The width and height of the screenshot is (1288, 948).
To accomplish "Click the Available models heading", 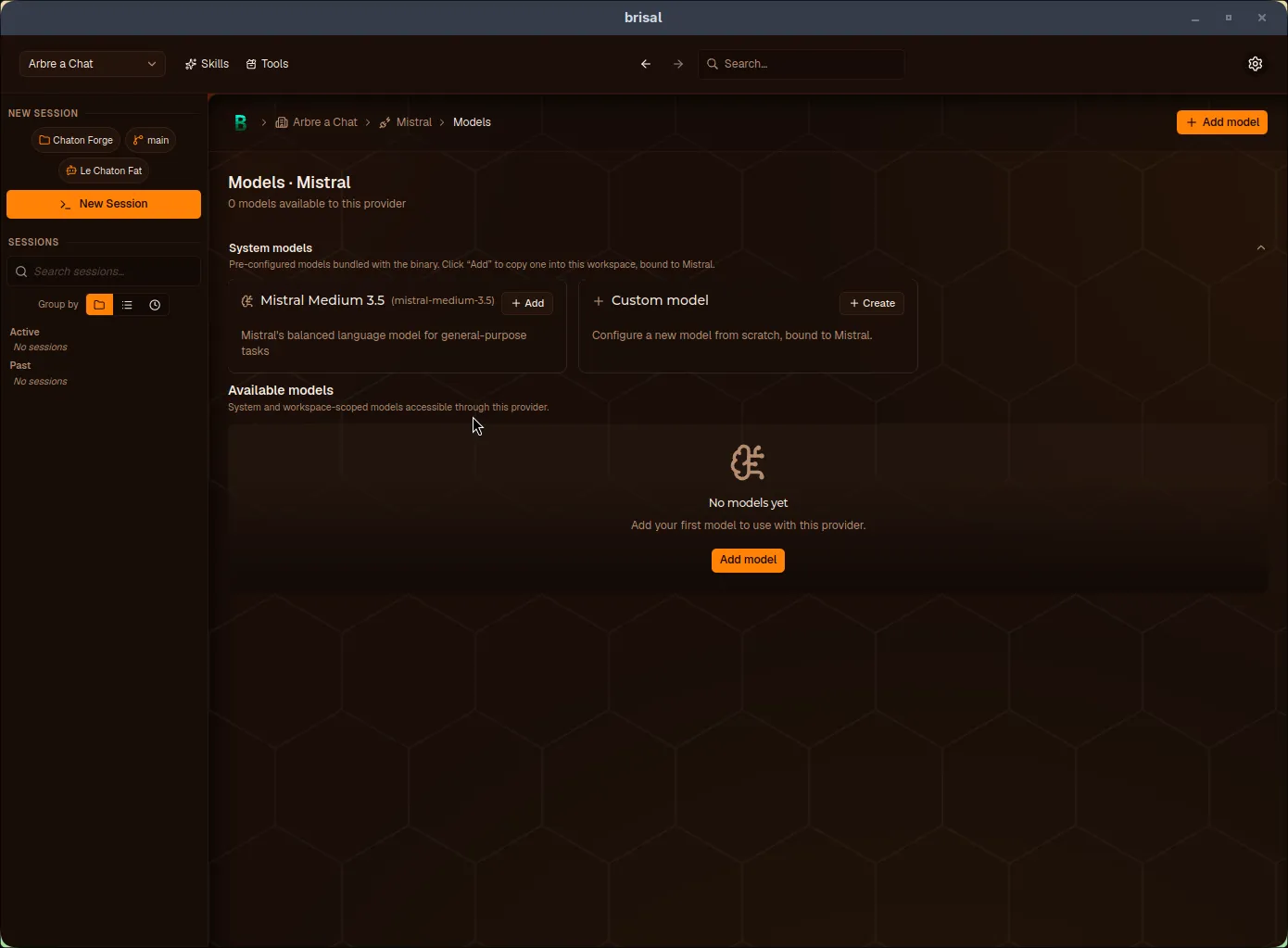I will 281,390.
